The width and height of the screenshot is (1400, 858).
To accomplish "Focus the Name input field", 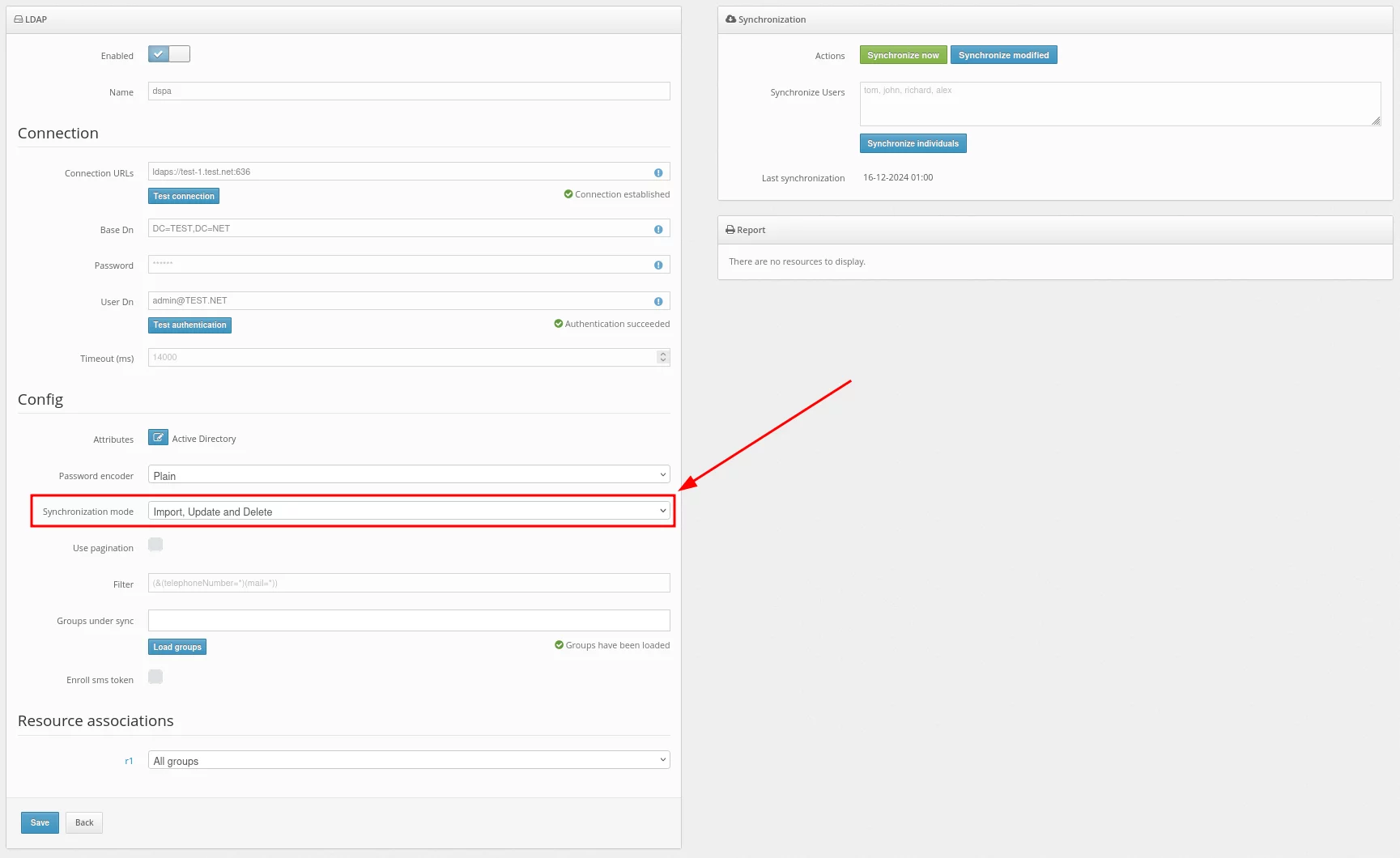I will (409, 91).
